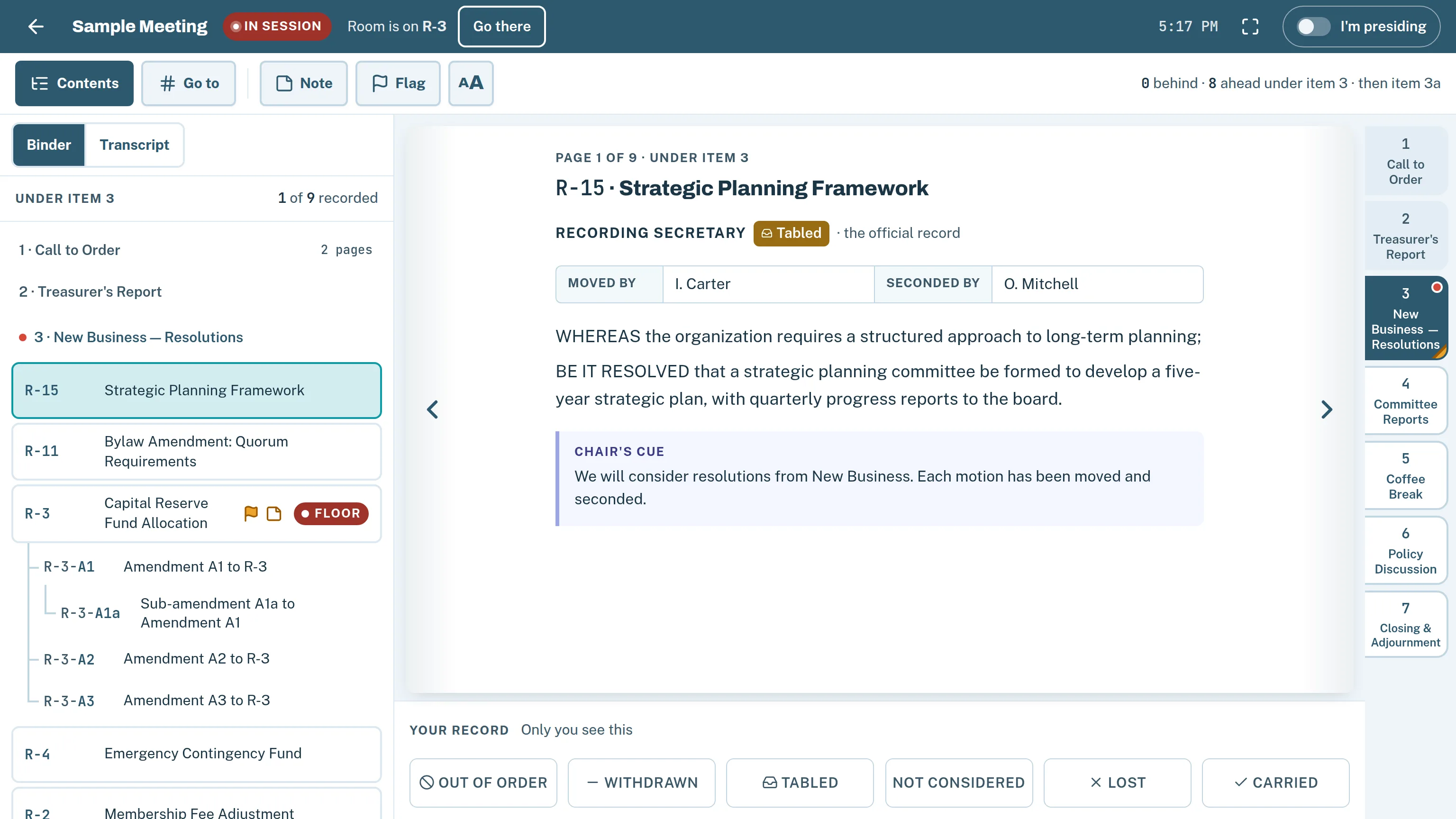Open Treasurer's Report in binder list
Viewport: 1456px width, 819px height.
[x=196, y=291]
